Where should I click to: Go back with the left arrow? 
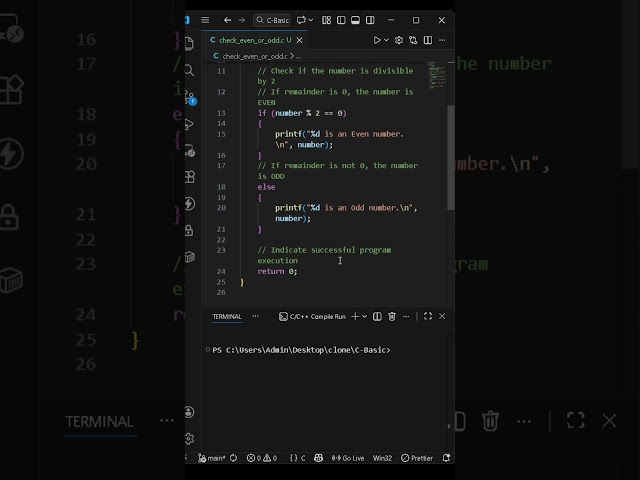pyautogui.click(x=227, y=20)
